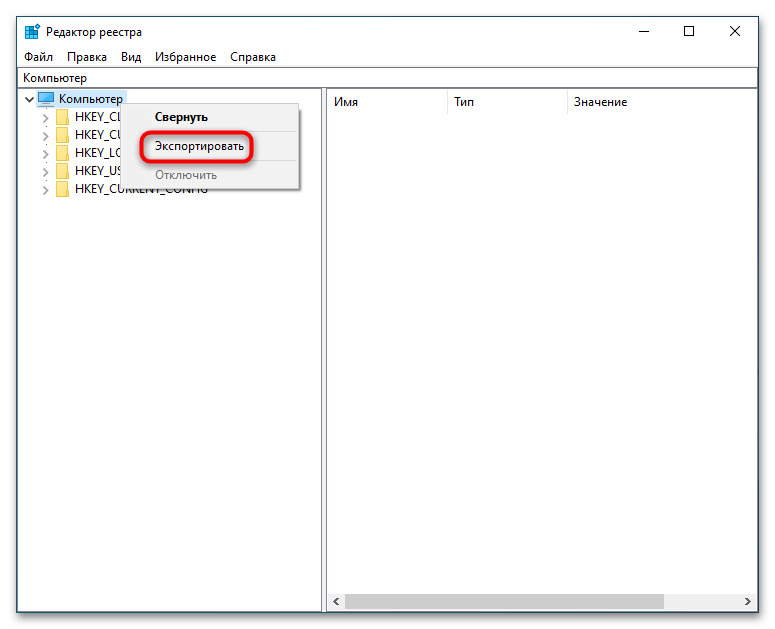Click the folder icon of HKEY_CURRENT_CONFIG

[x=62, y=189]
